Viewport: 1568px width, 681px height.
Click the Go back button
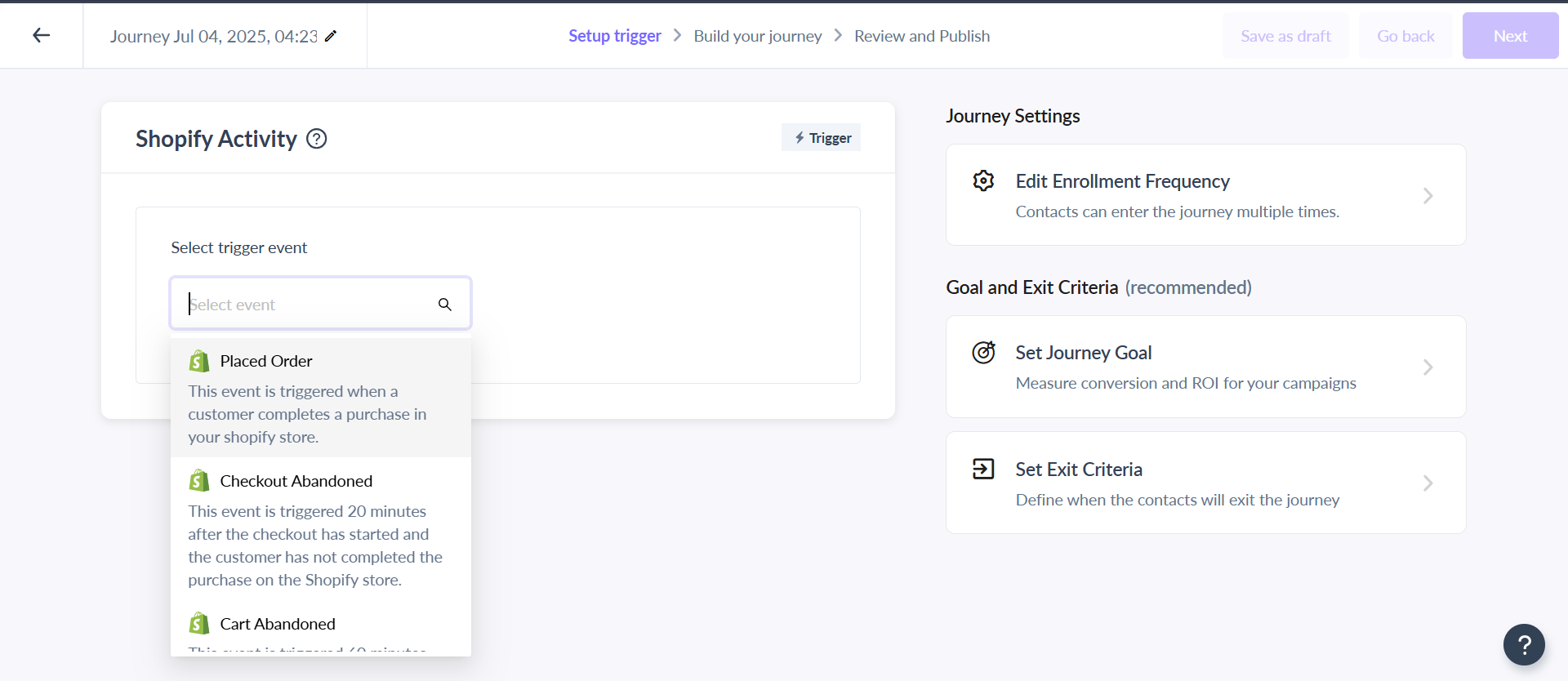pos(1405,36)
